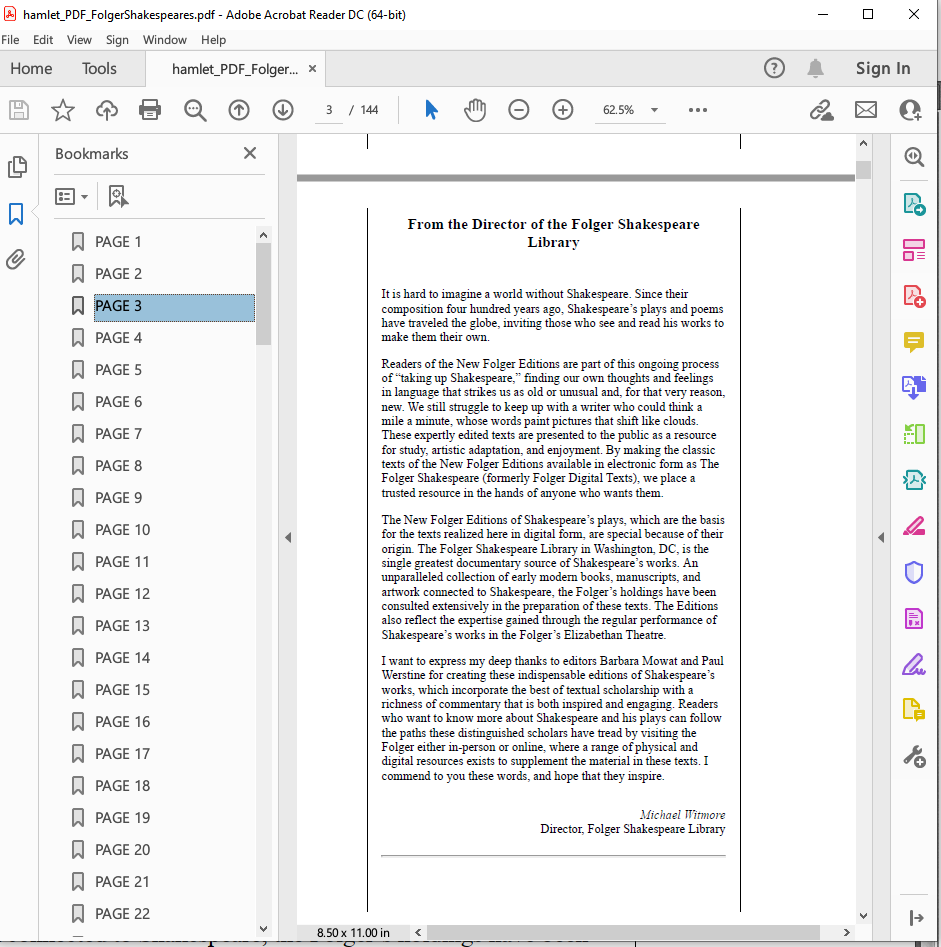Open the Export PDF tool
Image resolution: width=941 pixels, height=947 pixels.
[913, 203]
